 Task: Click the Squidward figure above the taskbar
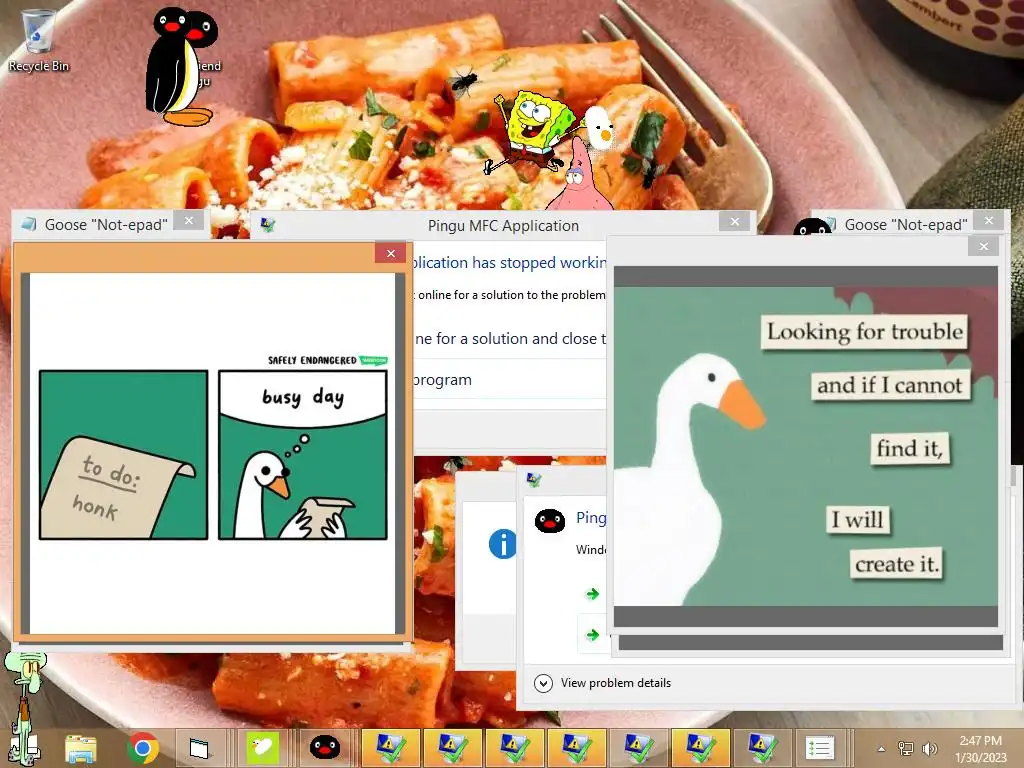25,707
